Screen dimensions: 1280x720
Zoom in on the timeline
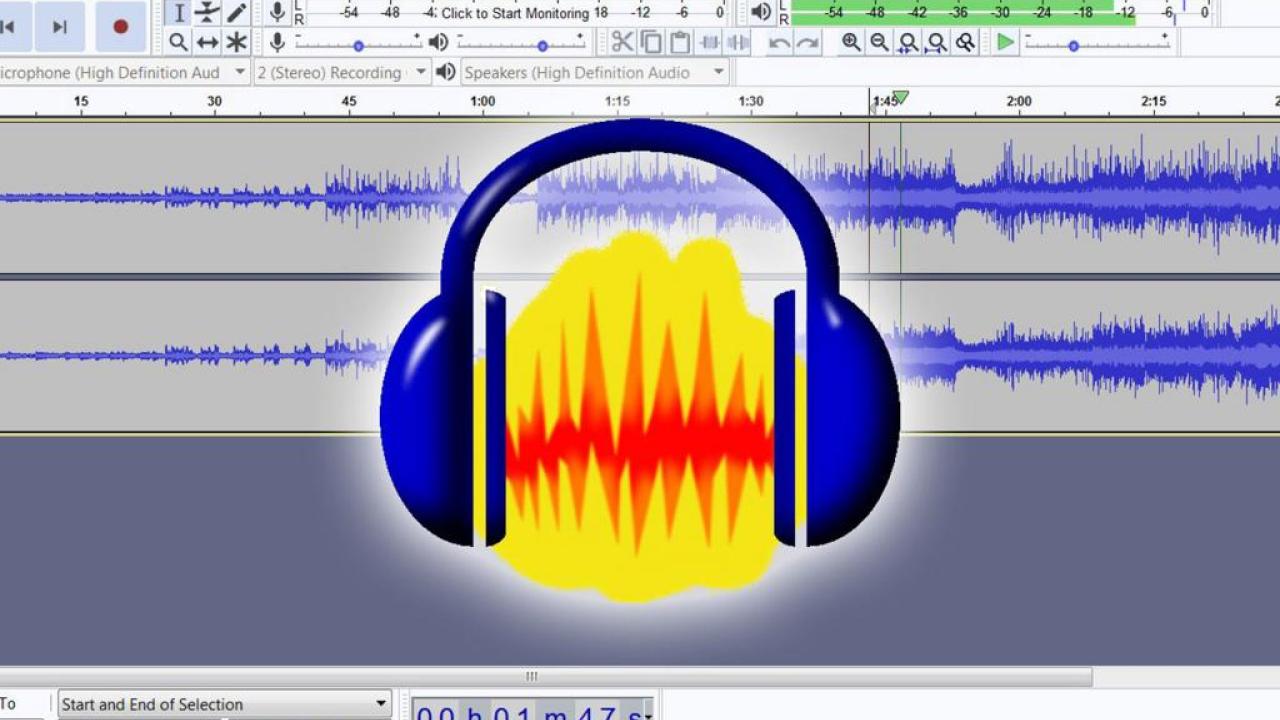click(851, 42)
